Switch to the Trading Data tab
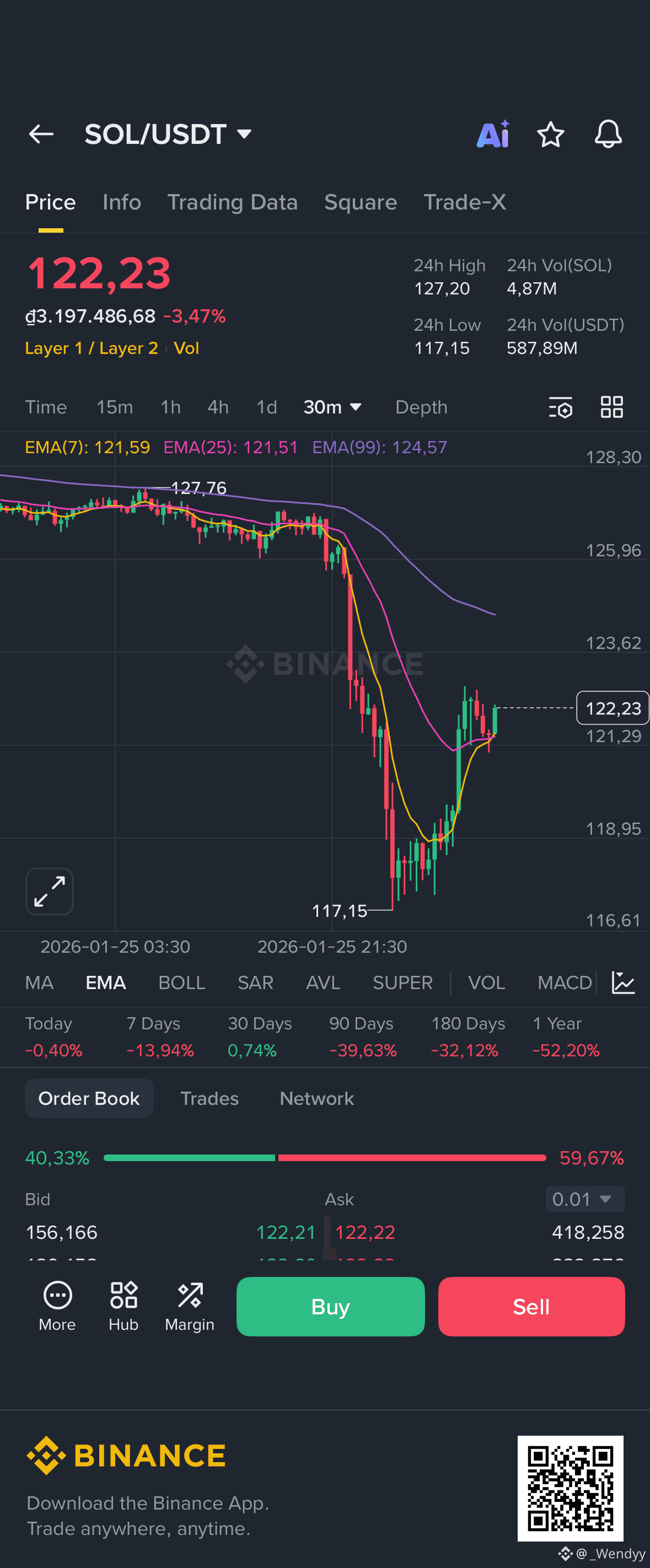The image size is (650, 1568). tap(233, 202)
